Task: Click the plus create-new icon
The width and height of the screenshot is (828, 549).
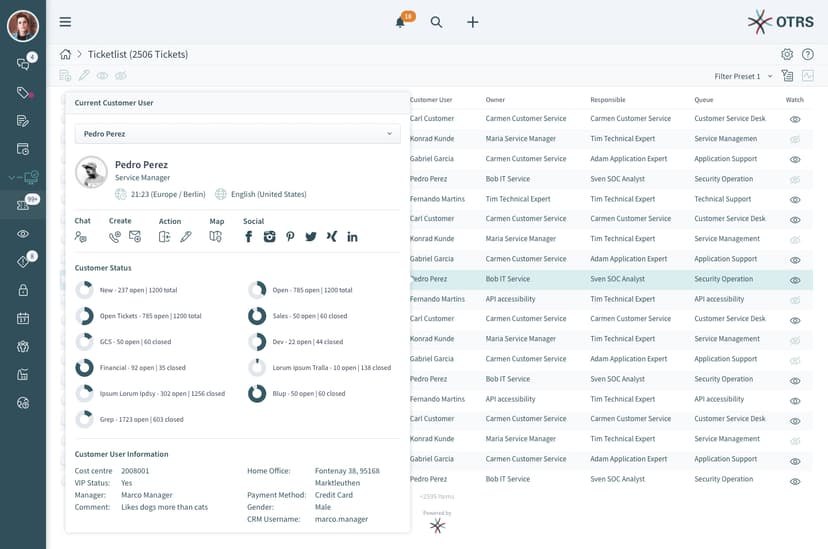Action: (x=473, y=22)
